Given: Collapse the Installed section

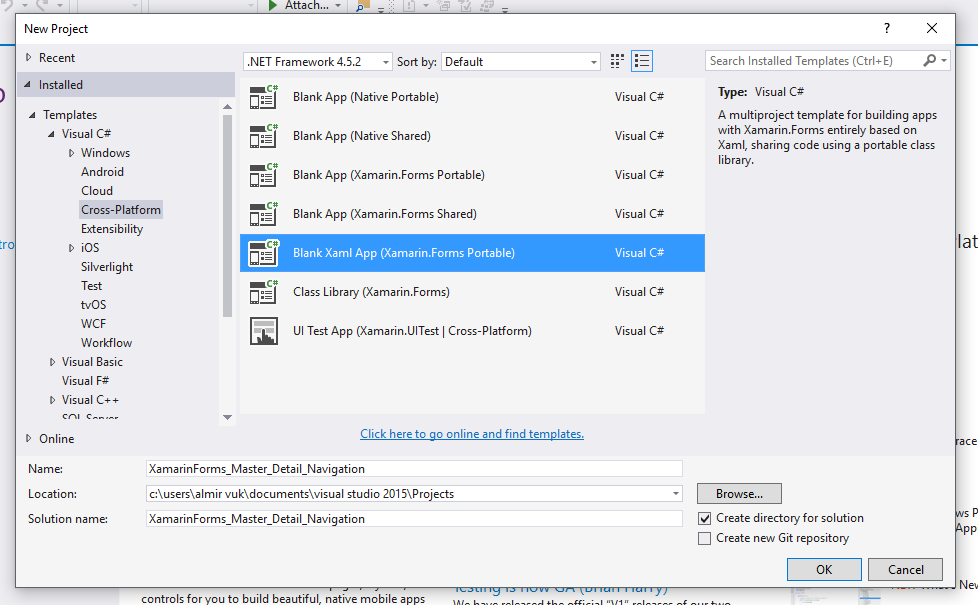Looking at the screenshot, I should (27, 84).
